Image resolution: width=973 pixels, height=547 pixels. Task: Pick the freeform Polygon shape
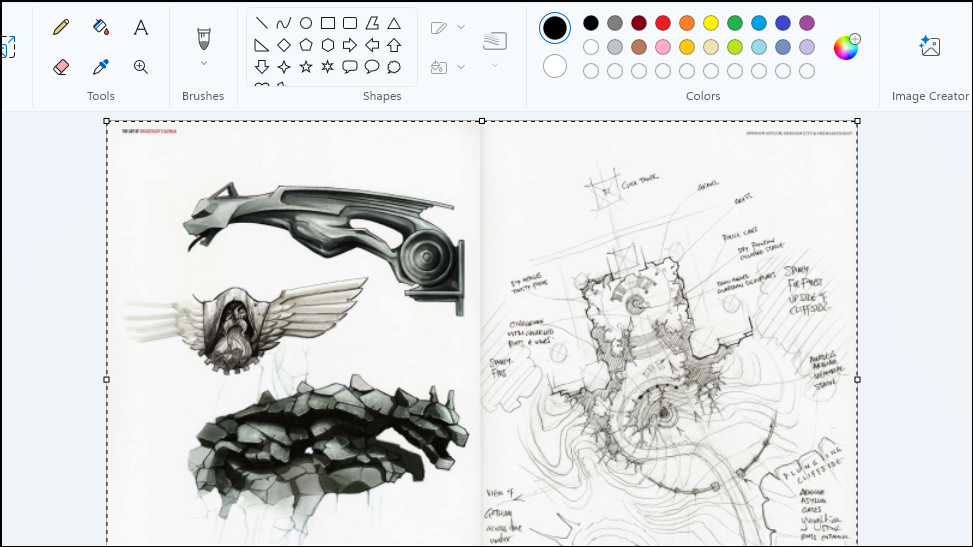click(372, 24)
